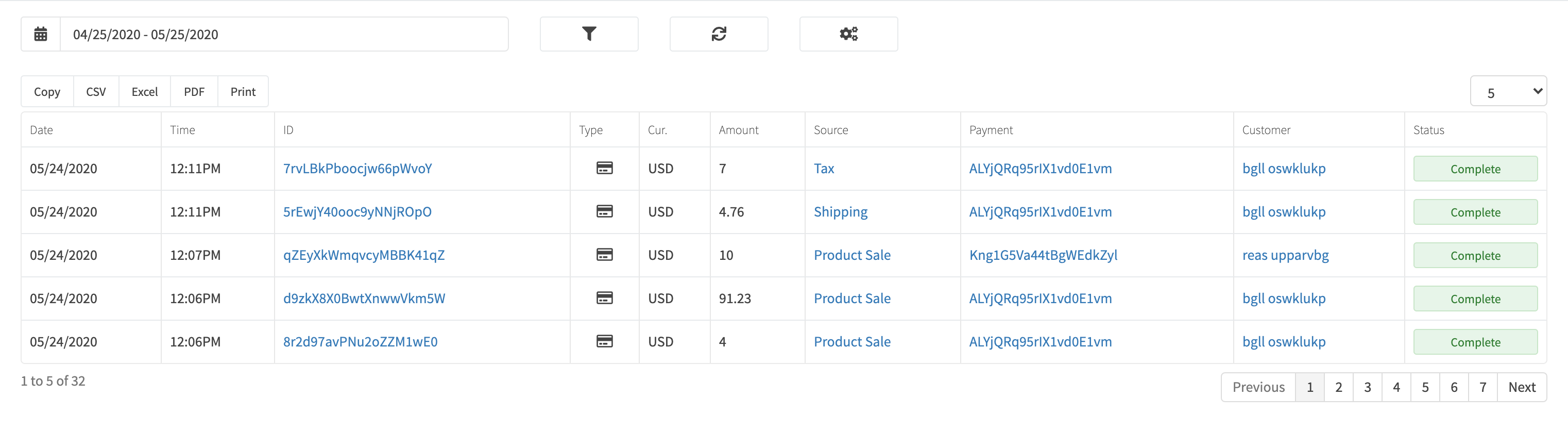Click the date range field 04/25/2020 - 05/25/2020
The width and height of the screenshot is (1568, 430).
(x=284, y=34)
